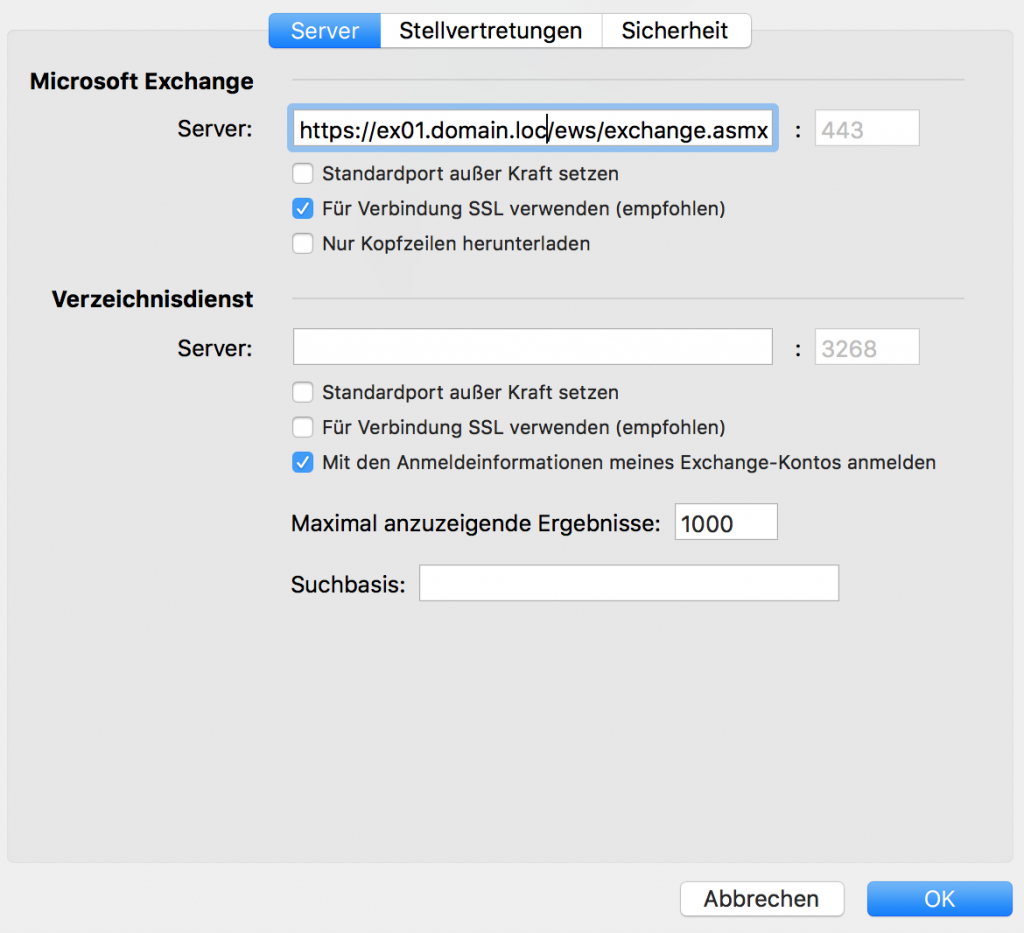The height and width of the screenshot is (933, 1024).
Task: Click the directory port field showing 3268
Action: (x=867, y=347)
